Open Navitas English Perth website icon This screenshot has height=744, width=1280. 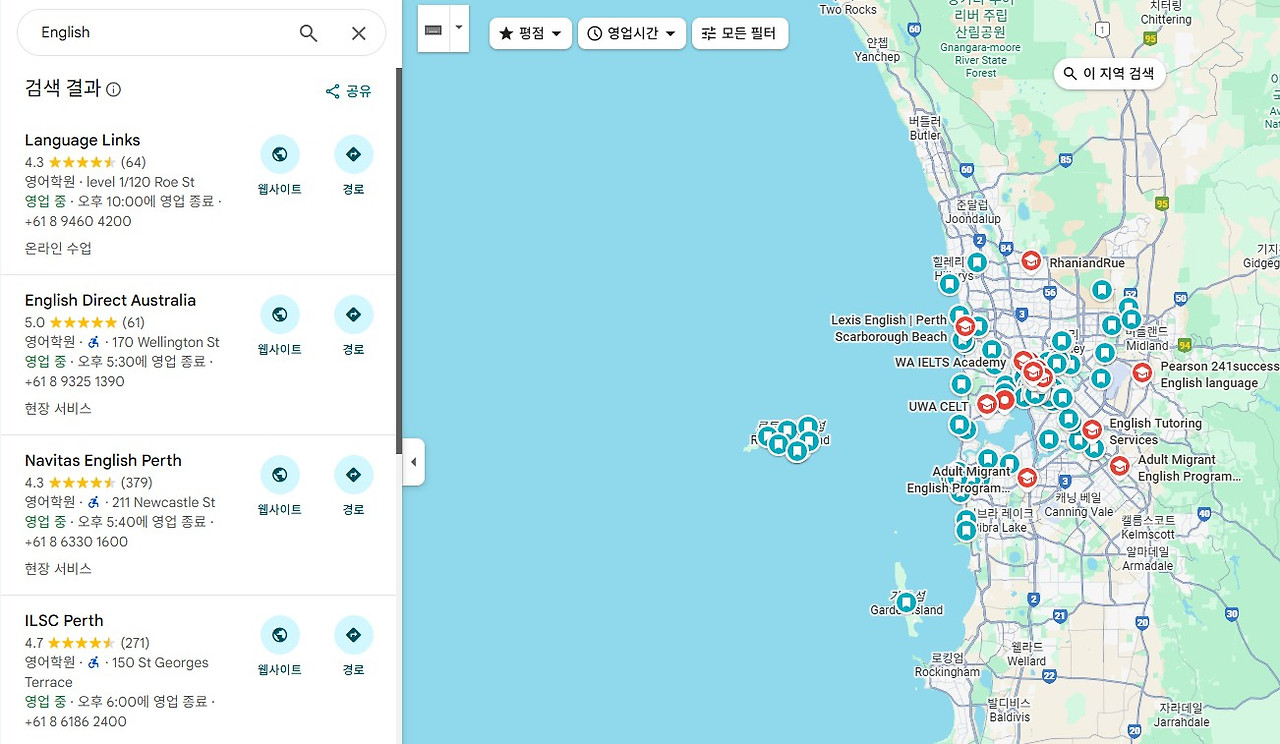pyautogui.click(x=280, y=475)
